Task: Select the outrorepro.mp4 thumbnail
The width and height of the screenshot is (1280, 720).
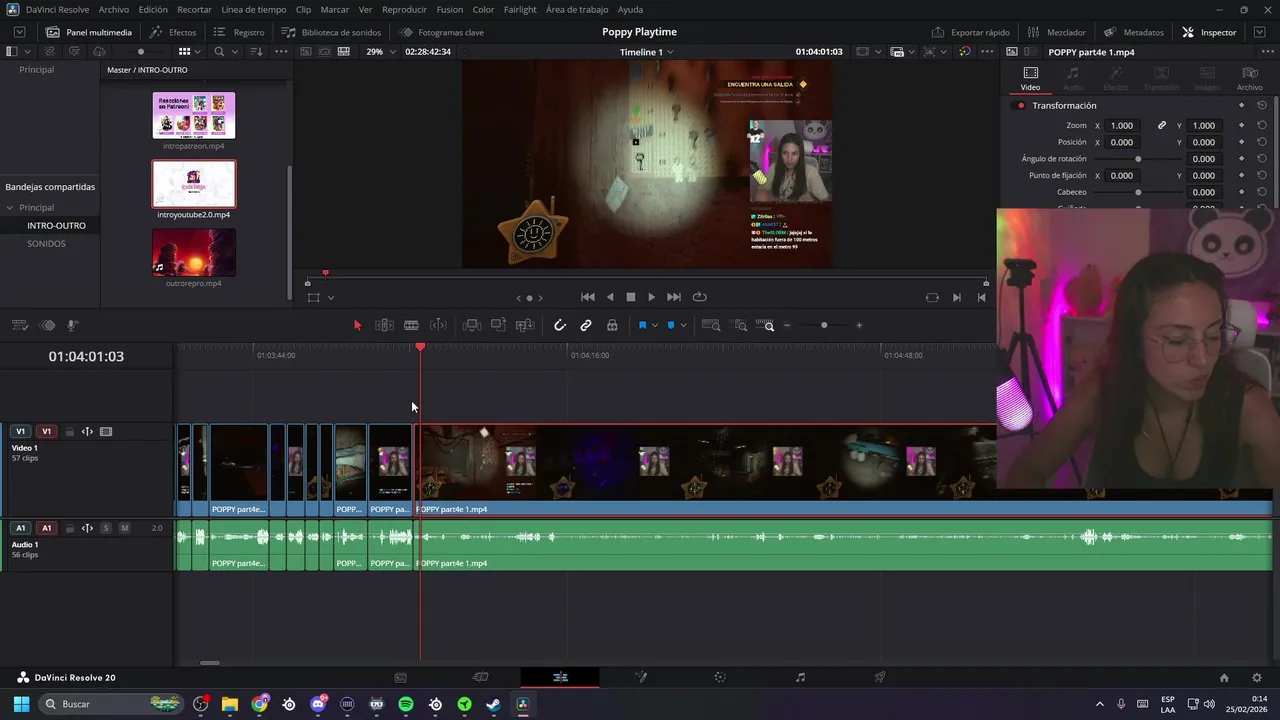Action: [x=194, y=253]
